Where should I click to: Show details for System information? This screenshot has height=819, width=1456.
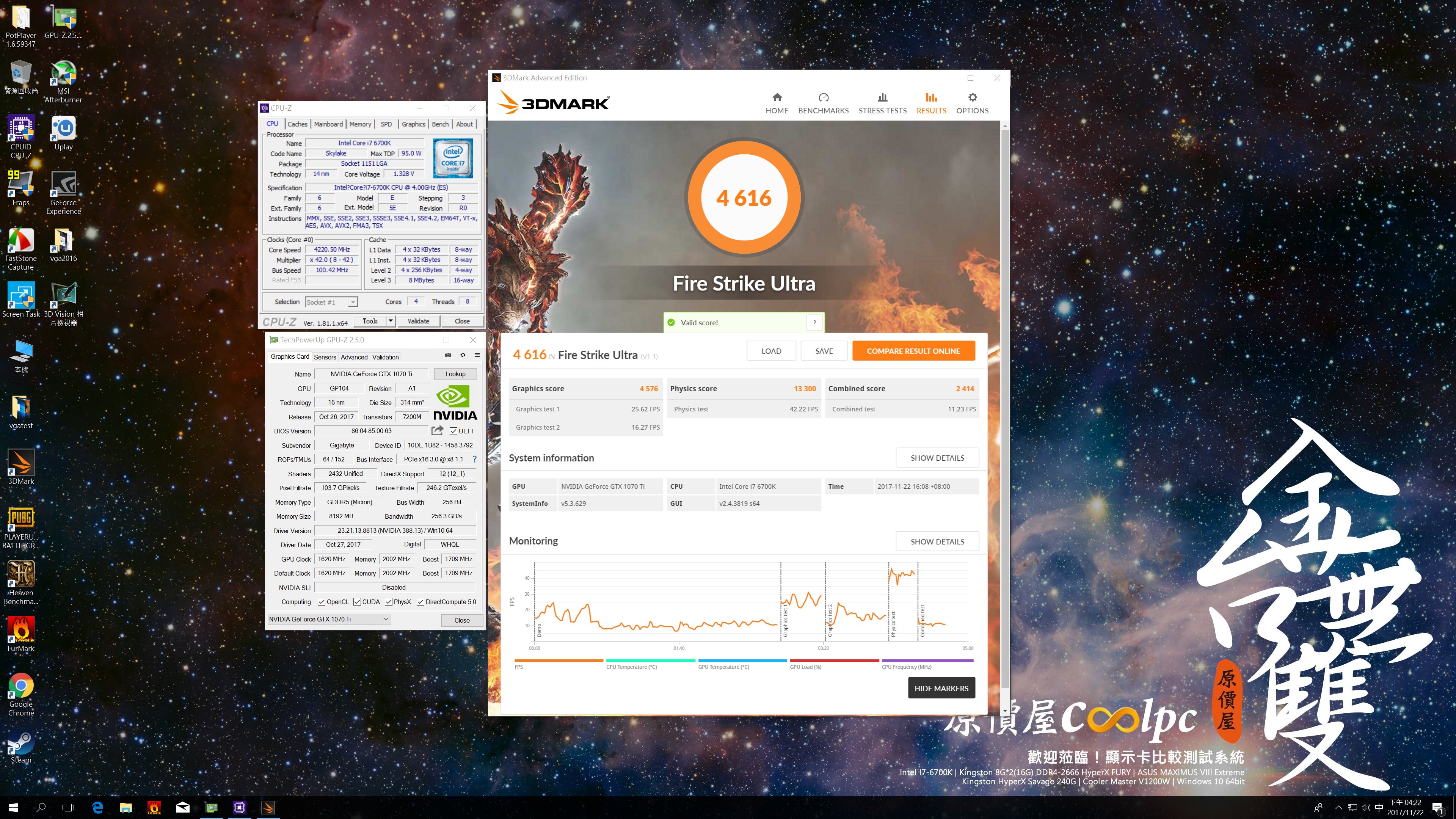click(937, 458)
